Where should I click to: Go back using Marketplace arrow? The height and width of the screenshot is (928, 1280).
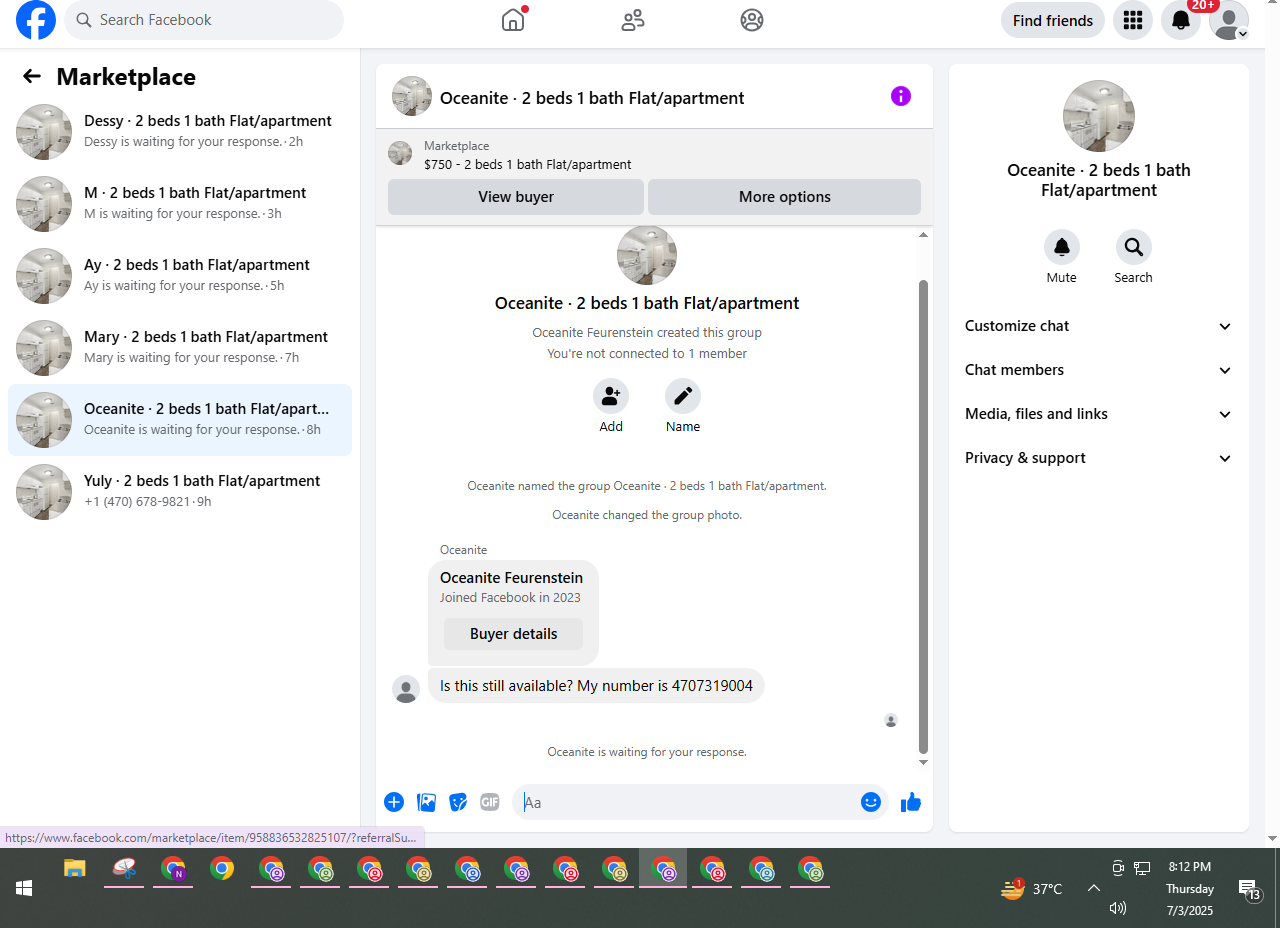(x=32, y=77)
